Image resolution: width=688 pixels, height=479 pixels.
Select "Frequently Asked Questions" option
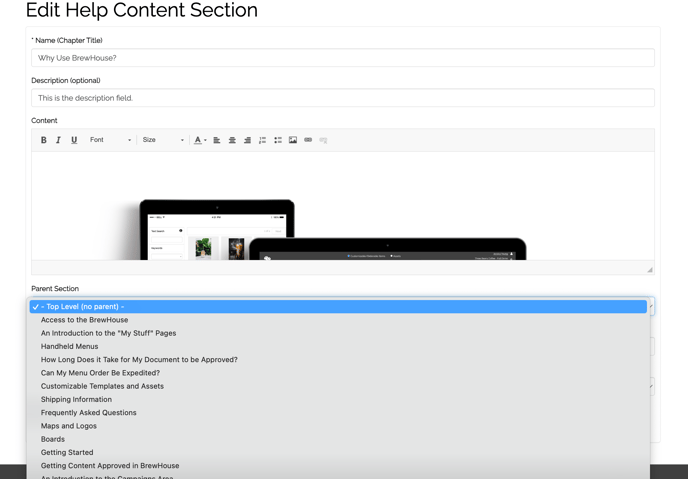coord(338,412)
